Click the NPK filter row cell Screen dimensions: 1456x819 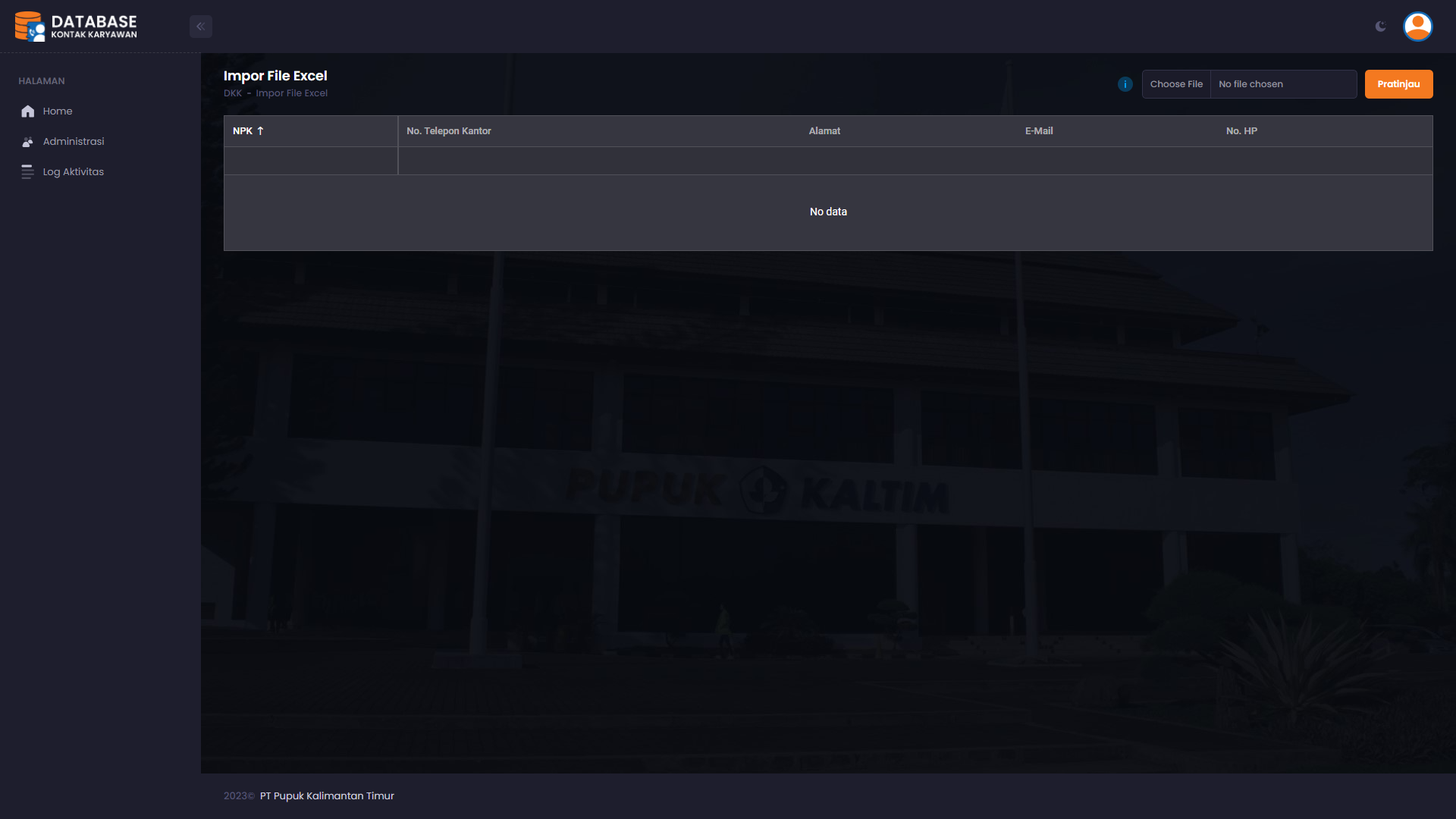[311, 161]
